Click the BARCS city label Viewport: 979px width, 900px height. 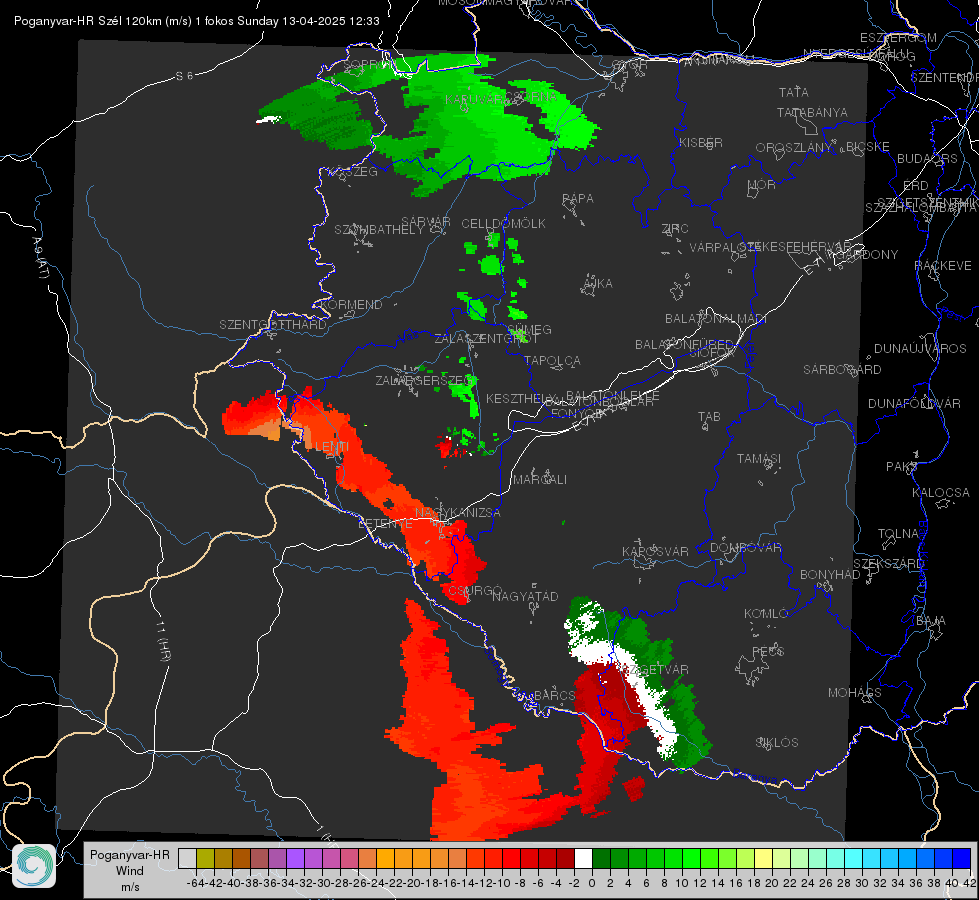[554, 695]
